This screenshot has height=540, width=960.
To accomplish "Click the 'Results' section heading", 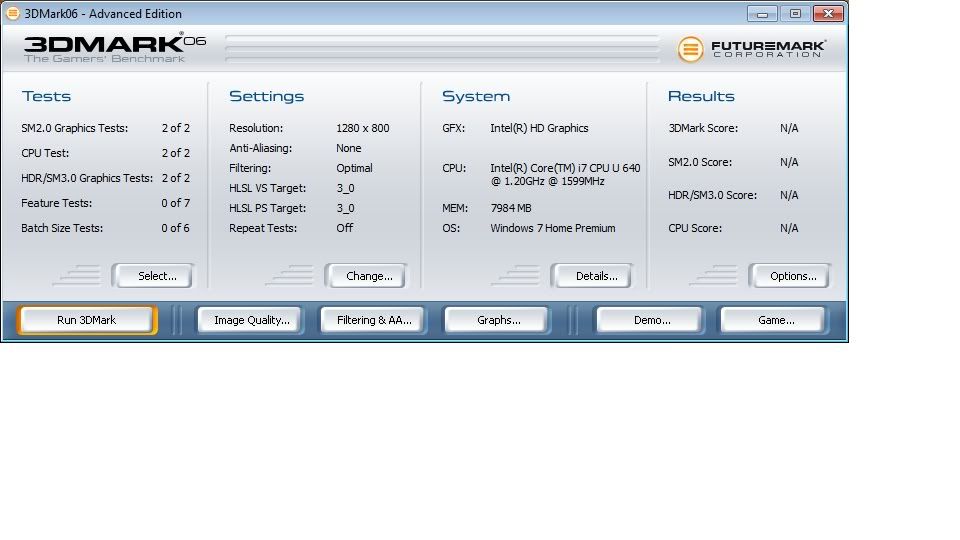I will click(701, 96).
